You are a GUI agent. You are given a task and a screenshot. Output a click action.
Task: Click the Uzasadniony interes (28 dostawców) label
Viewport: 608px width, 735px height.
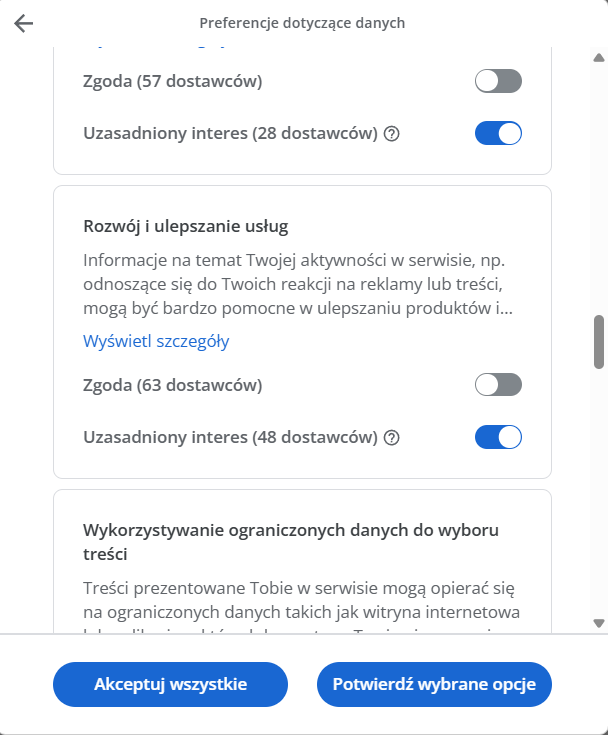[x=231, y=133]
